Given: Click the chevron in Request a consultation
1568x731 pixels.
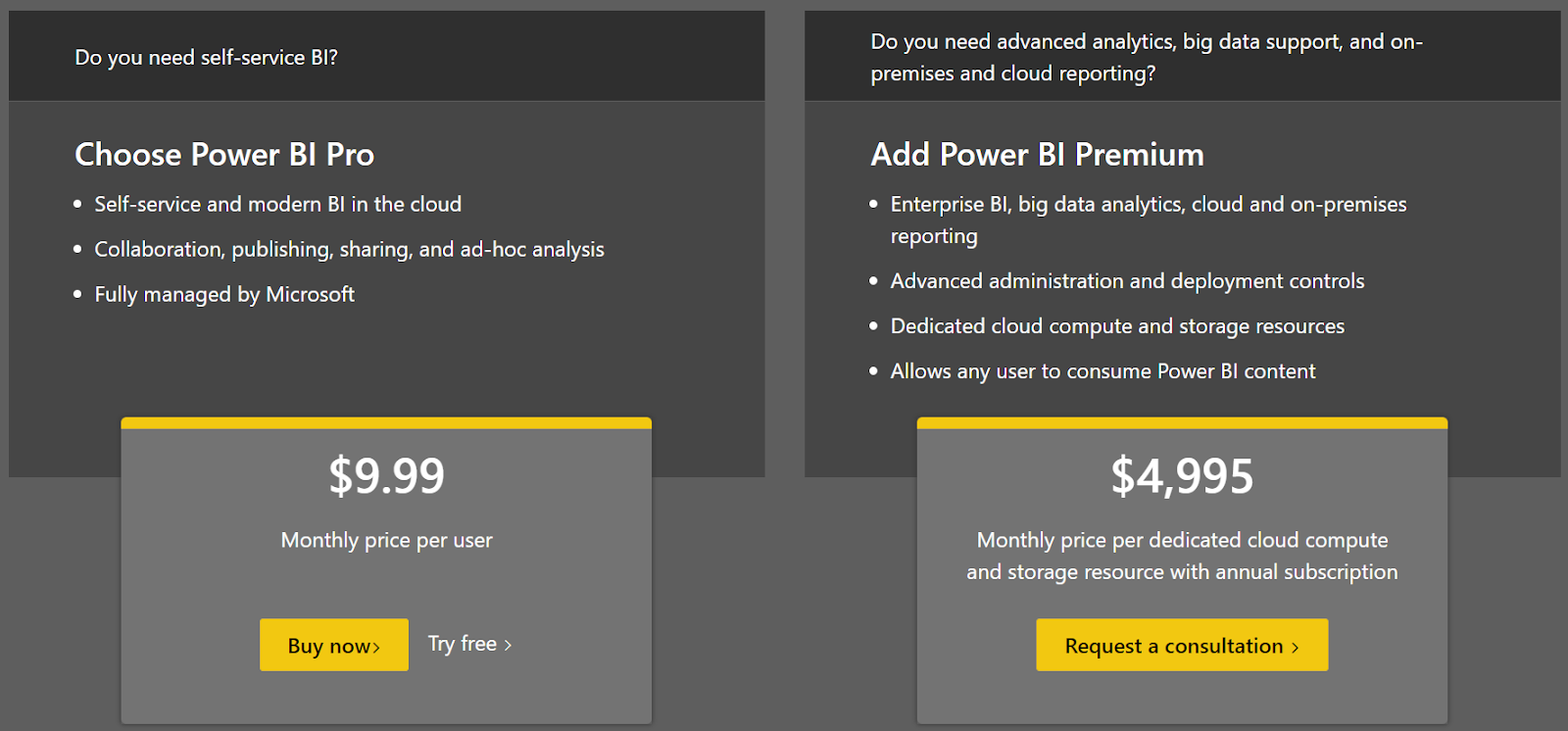Looking at the screenshot, I should coord(1294,647).
